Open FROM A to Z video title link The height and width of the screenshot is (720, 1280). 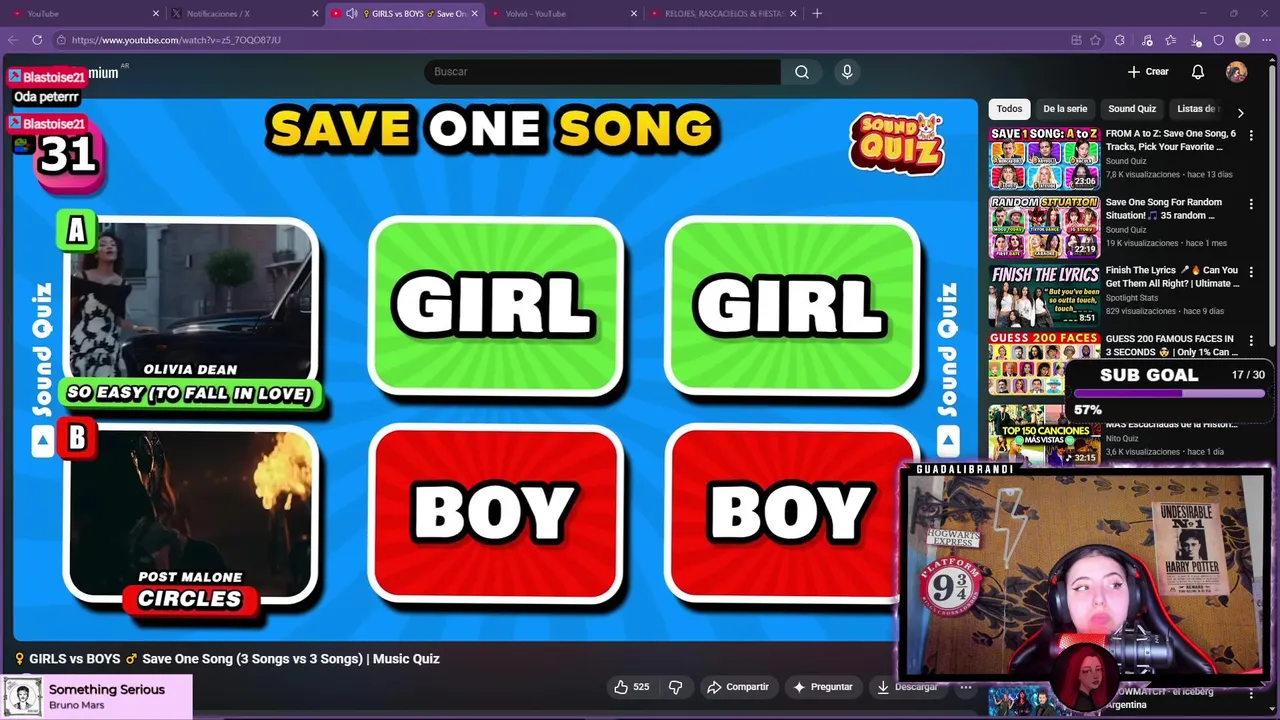point(1171,140)
